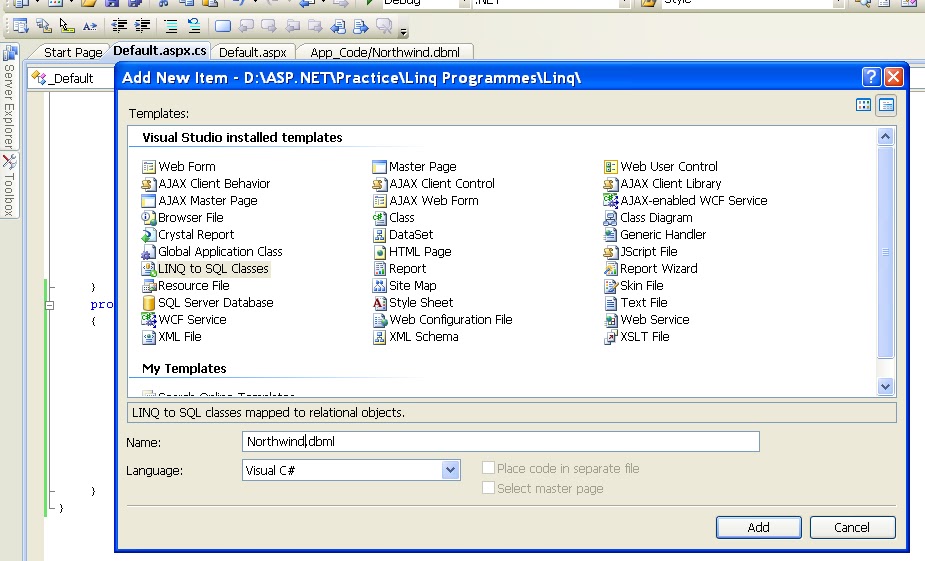This screenshot has width=925, height=561.
Task: Click Increase Line Indent toolbar icon
Action: click(x=142, y=25)
